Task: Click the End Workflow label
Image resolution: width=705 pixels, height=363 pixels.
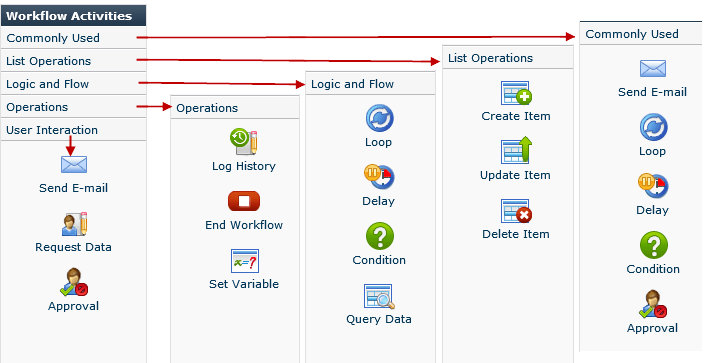Action: [244, 225]
